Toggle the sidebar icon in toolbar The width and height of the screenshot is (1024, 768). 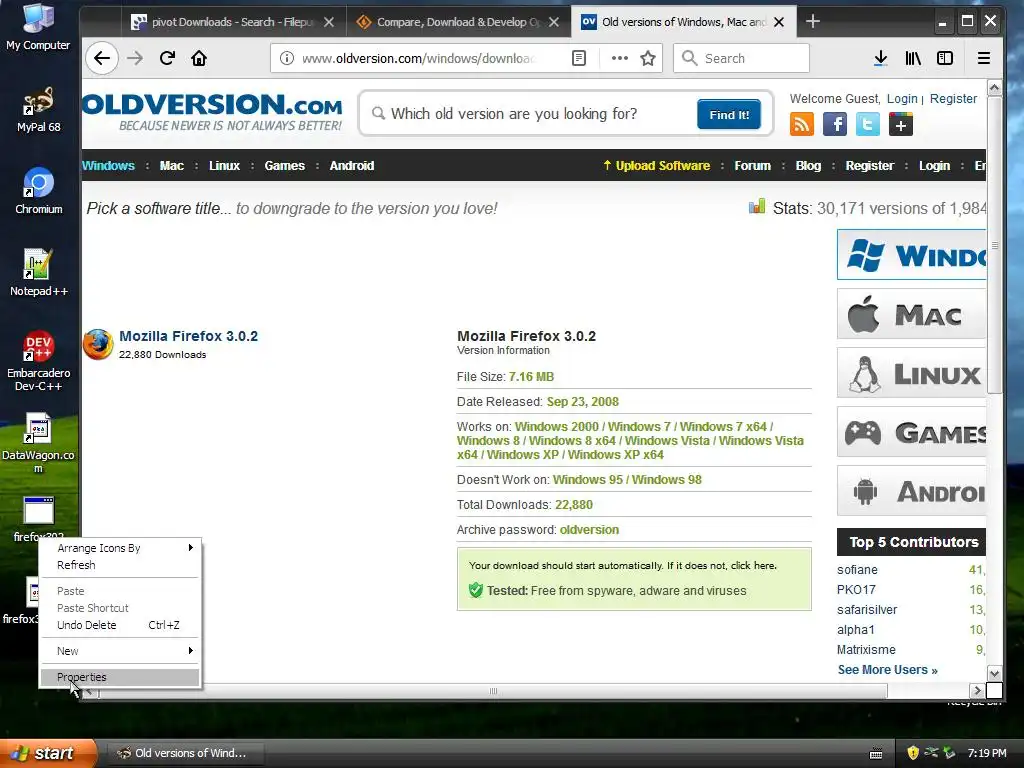click(x=945, y=58)
